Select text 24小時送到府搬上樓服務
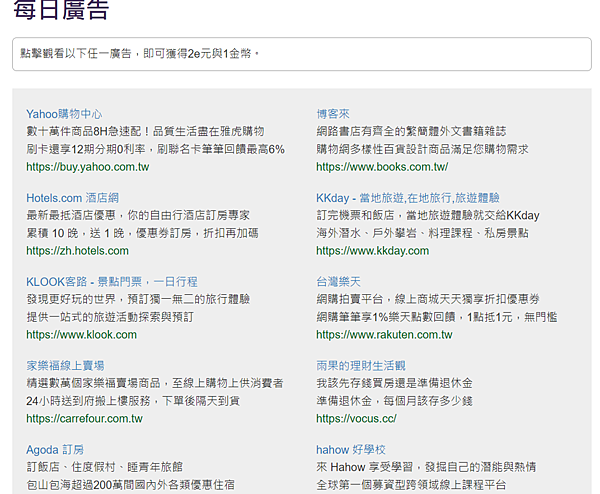Screen dimensions: 600x494 pos(88,401)
